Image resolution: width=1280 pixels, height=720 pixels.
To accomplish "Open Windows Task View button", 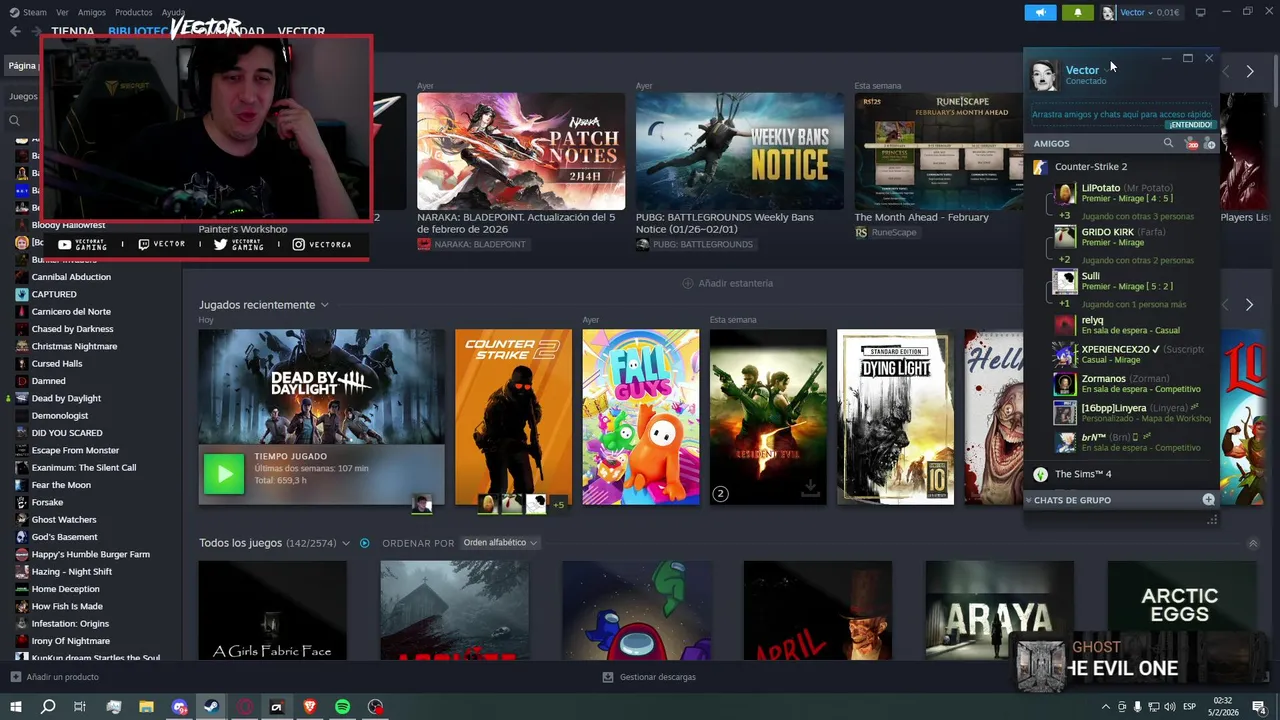I will point(80,707).
